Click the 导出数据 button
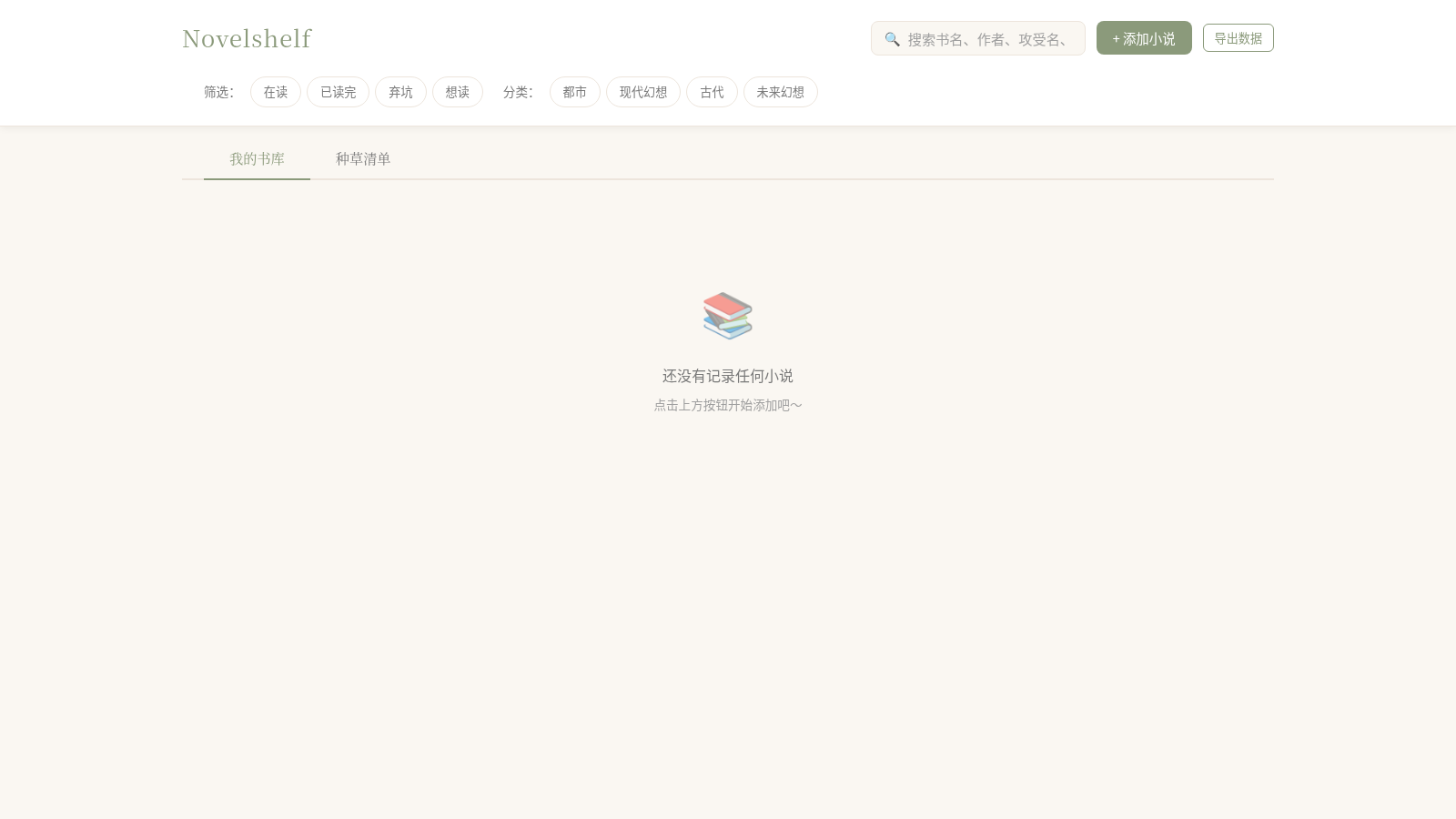1456x819 pixels. tap(1239, 38)
